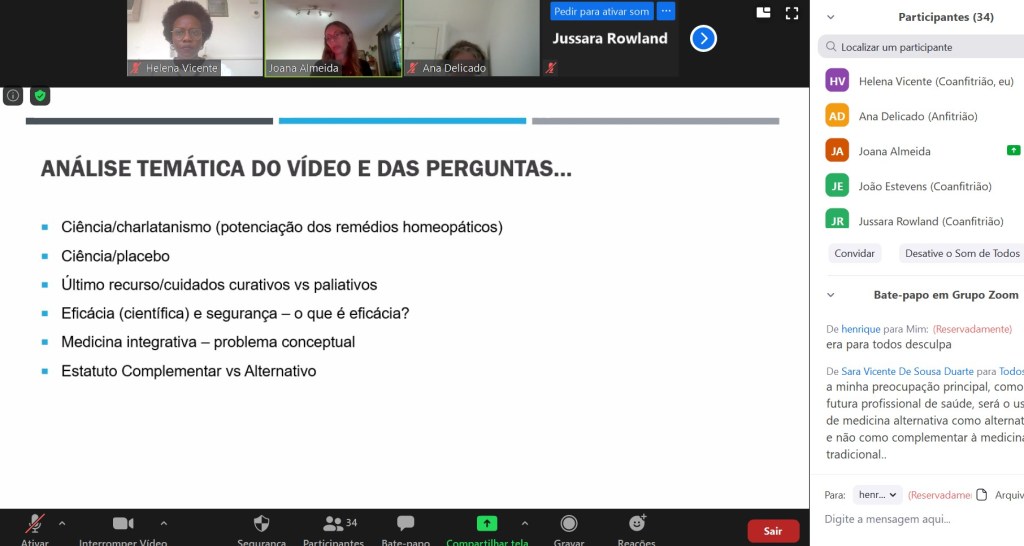Click the attach file icon in chat
Image resolution: width=1024 pixels, height=546 pixels.
(981, 494)
